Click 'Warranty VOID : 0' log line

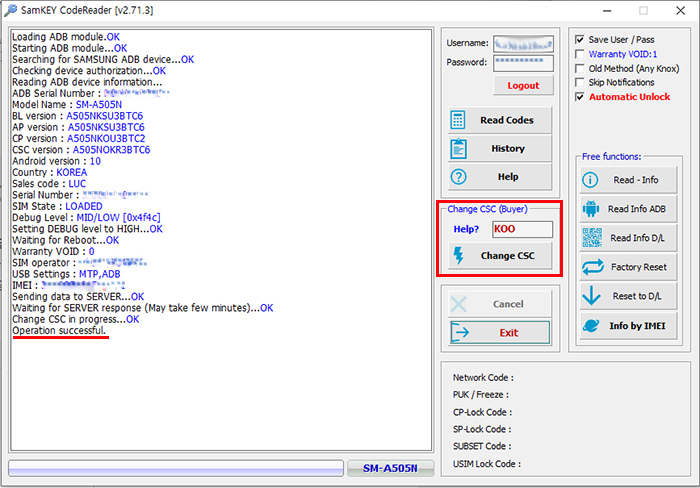(53, 251)
